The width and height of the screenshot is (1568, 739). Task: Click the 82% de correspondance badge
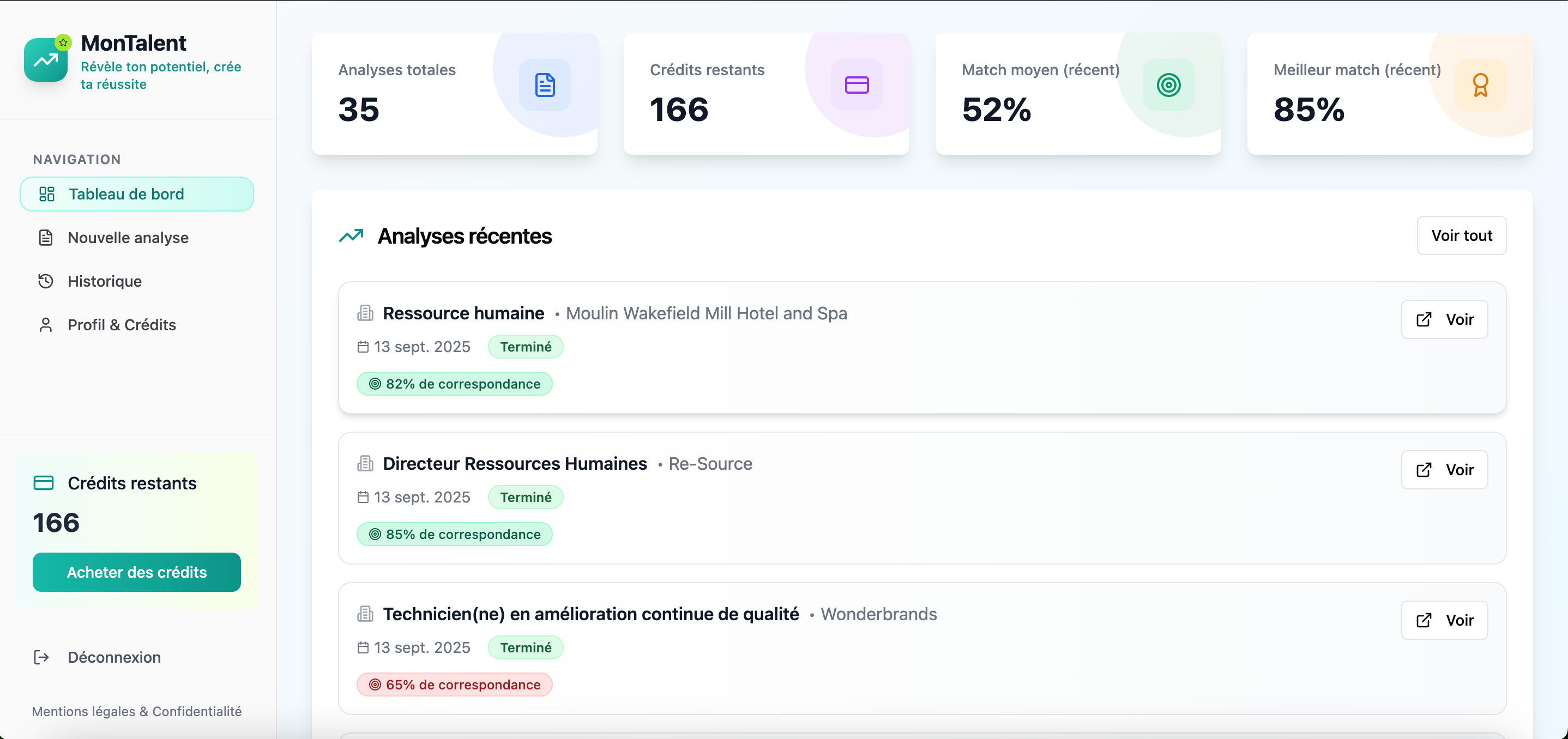click(455, 384)
